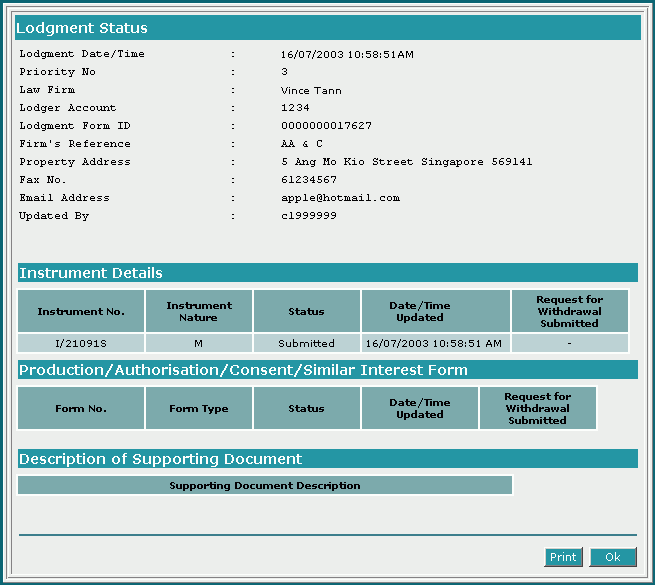655x585 pixels.
Task: Click Firm's Reference value AA & C
Action: point(302,144)
